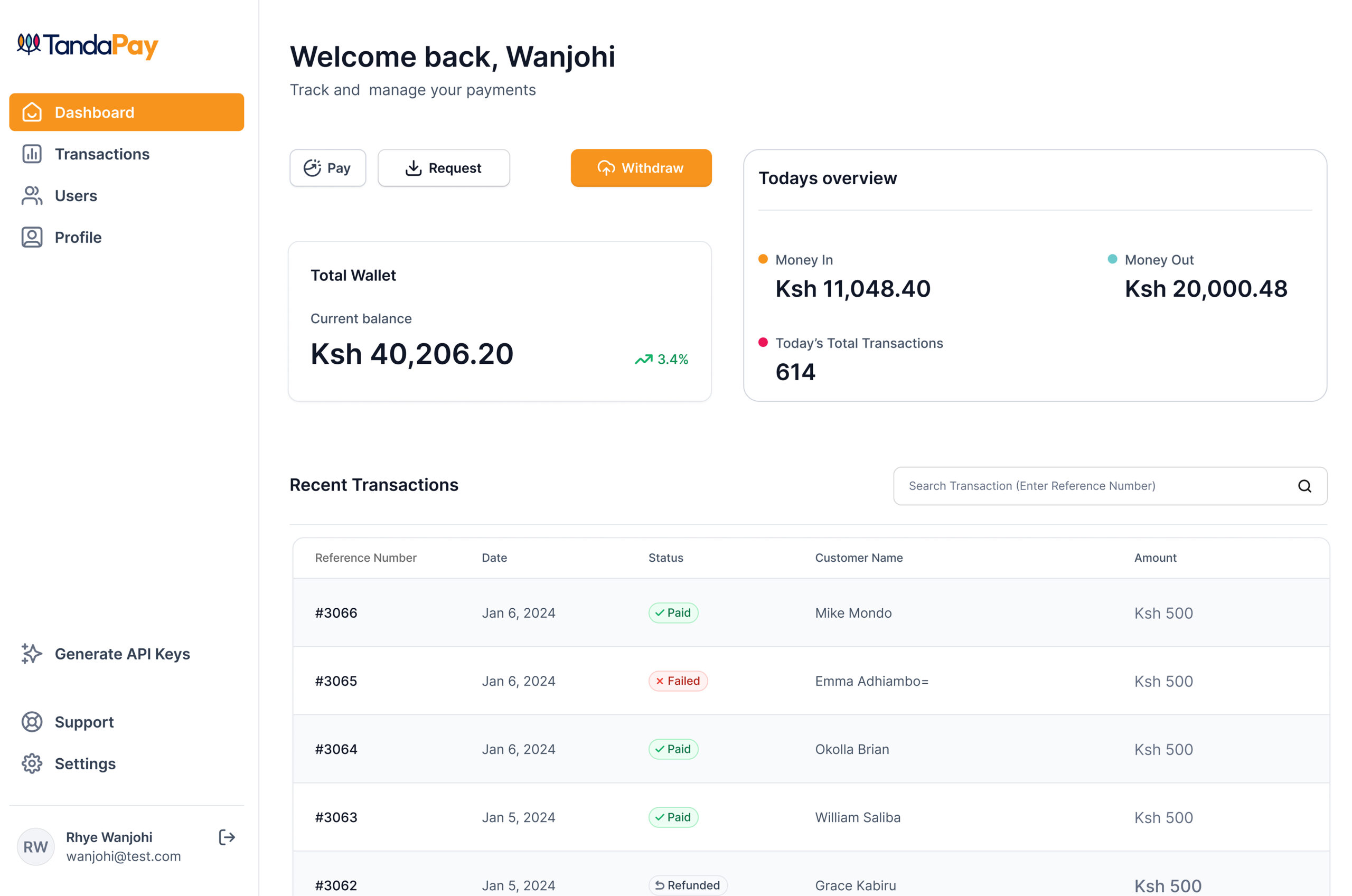Screen dimensions: 1352x896
Task: Click the RW avatar circle
Action: click(x=35, y=846)
